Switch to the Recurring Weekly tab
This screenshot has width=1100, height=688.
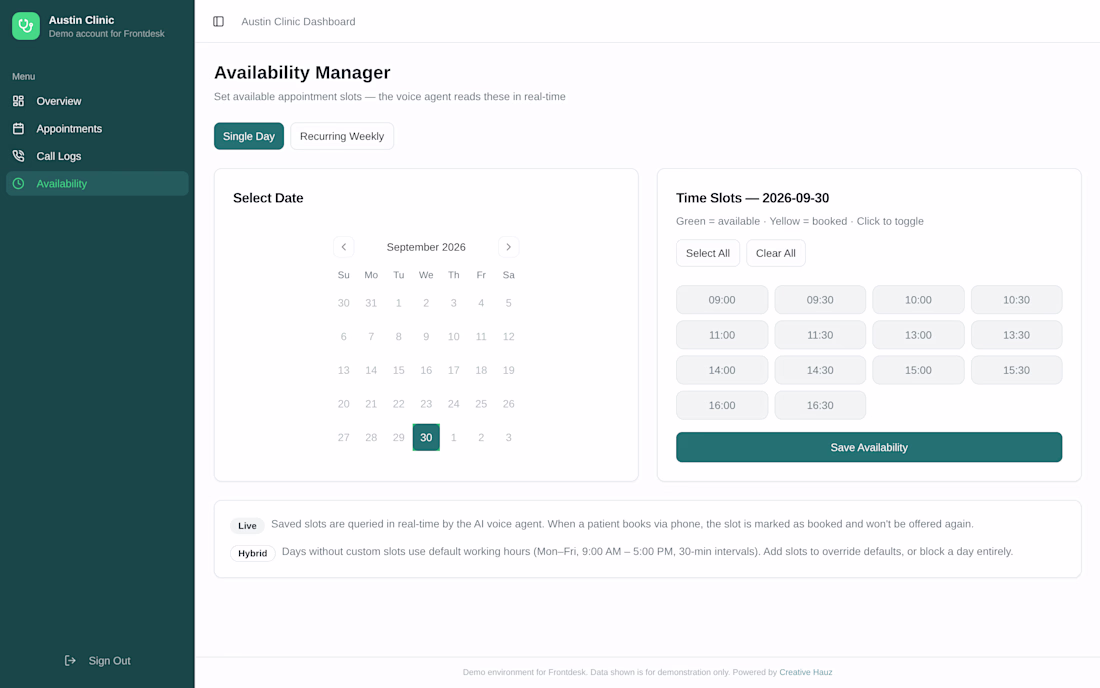click(x=342, y=136)
